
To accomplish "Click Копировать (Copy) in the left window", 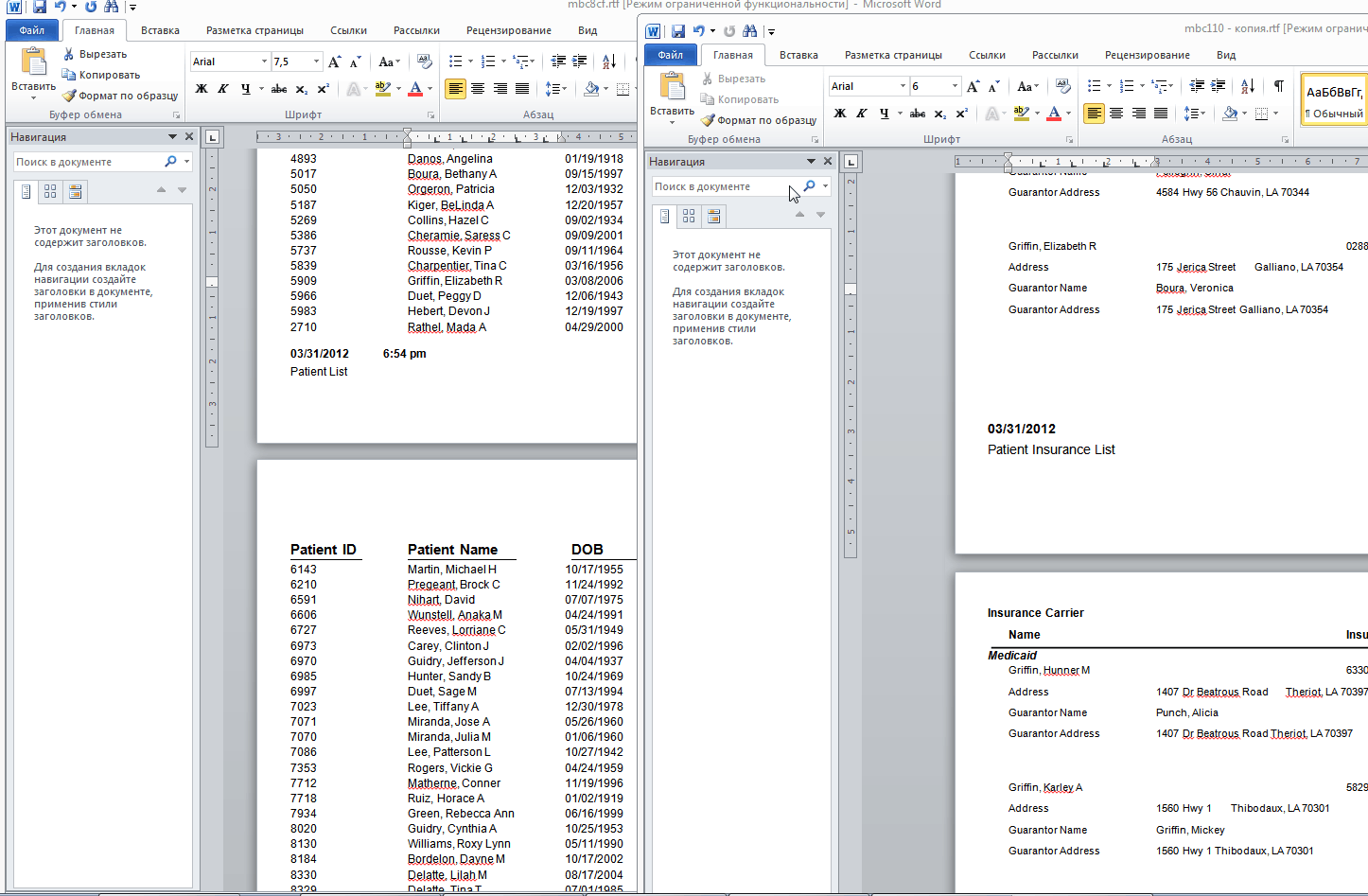I will point(102,75).
